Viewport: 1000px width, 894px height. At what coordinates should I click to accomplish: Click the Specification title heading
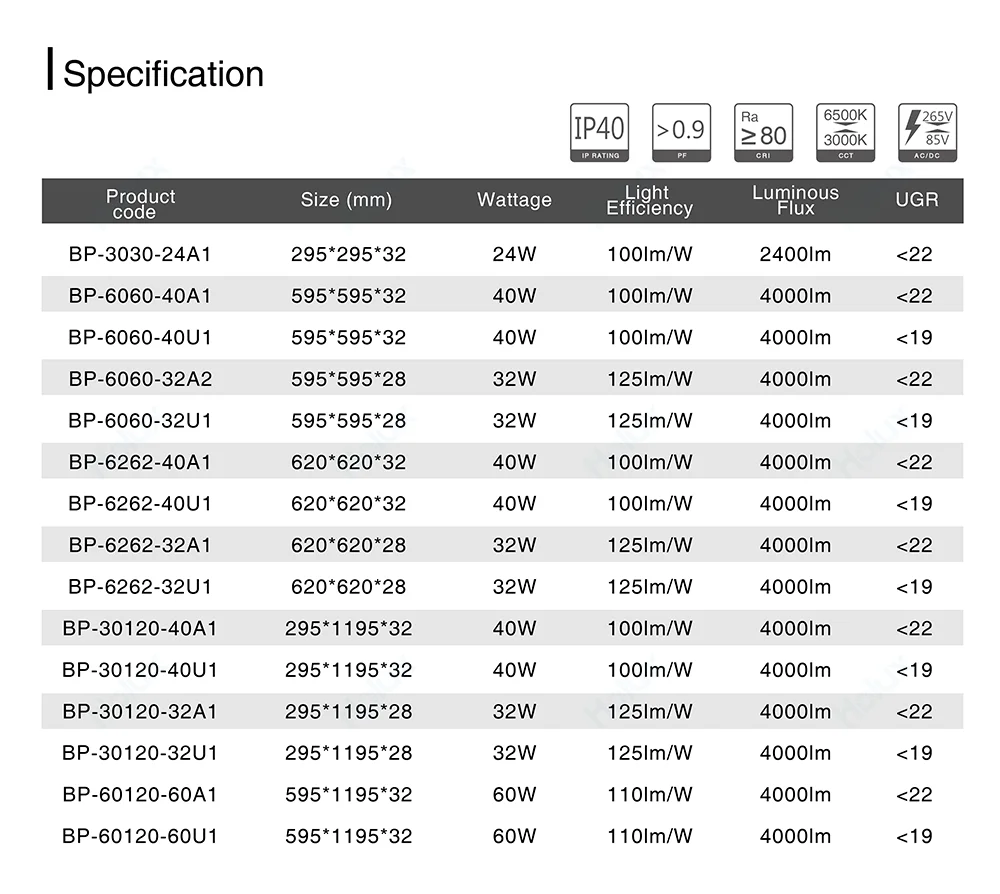pos(163,74)
